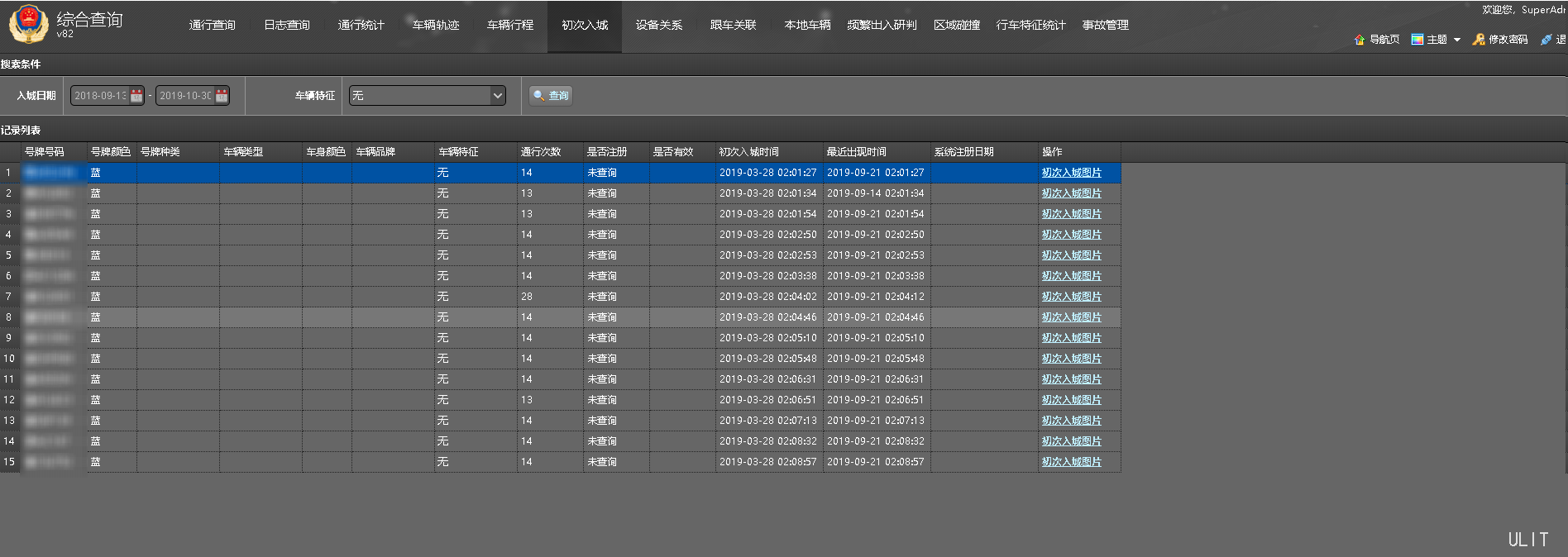Open the 车辆轨迹 tab
This screenshot has width=1568, height=557.
[436, 26]
